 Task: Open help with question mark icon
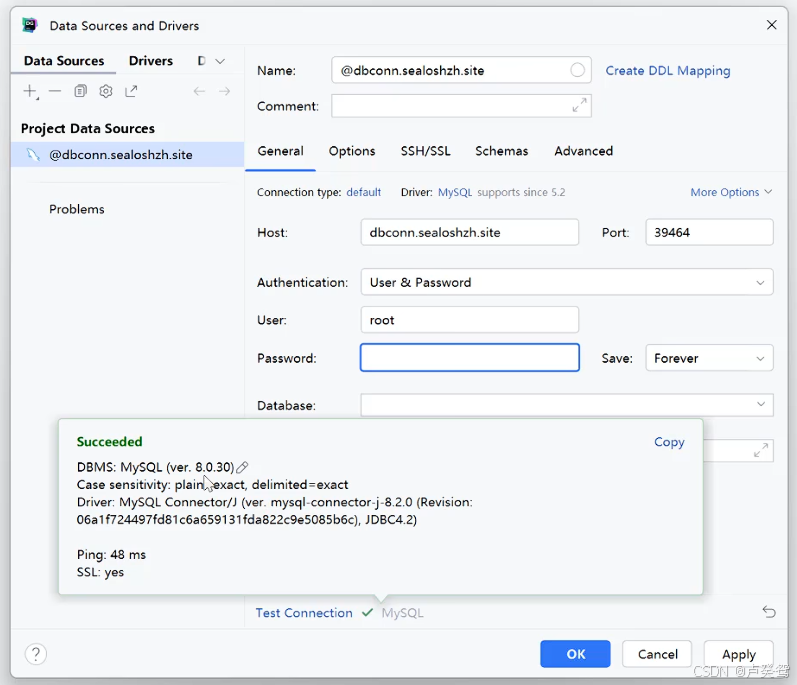pyautogui.click(x=36, y=654)
